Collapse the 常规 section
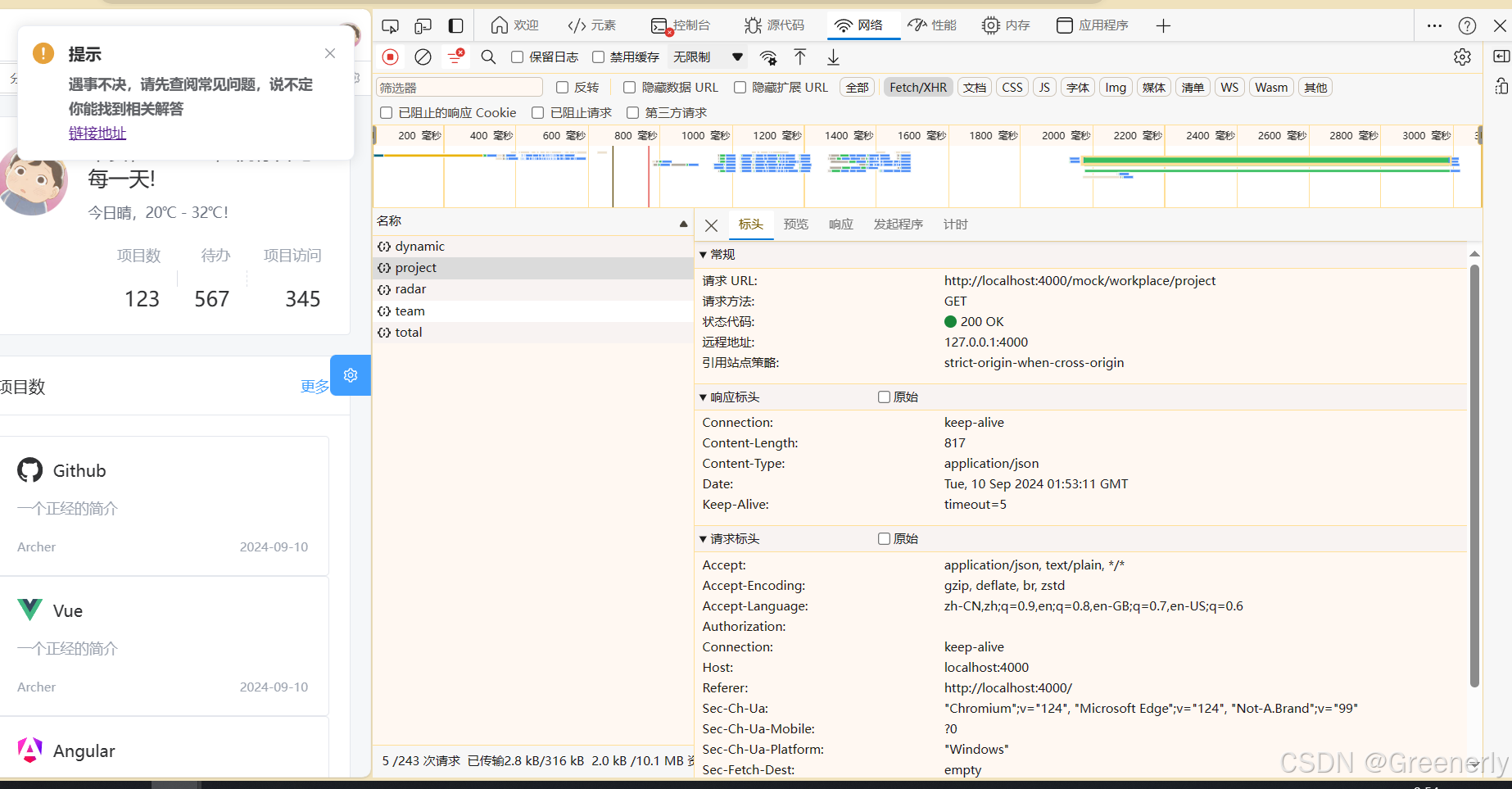 (x=703, y=254)
